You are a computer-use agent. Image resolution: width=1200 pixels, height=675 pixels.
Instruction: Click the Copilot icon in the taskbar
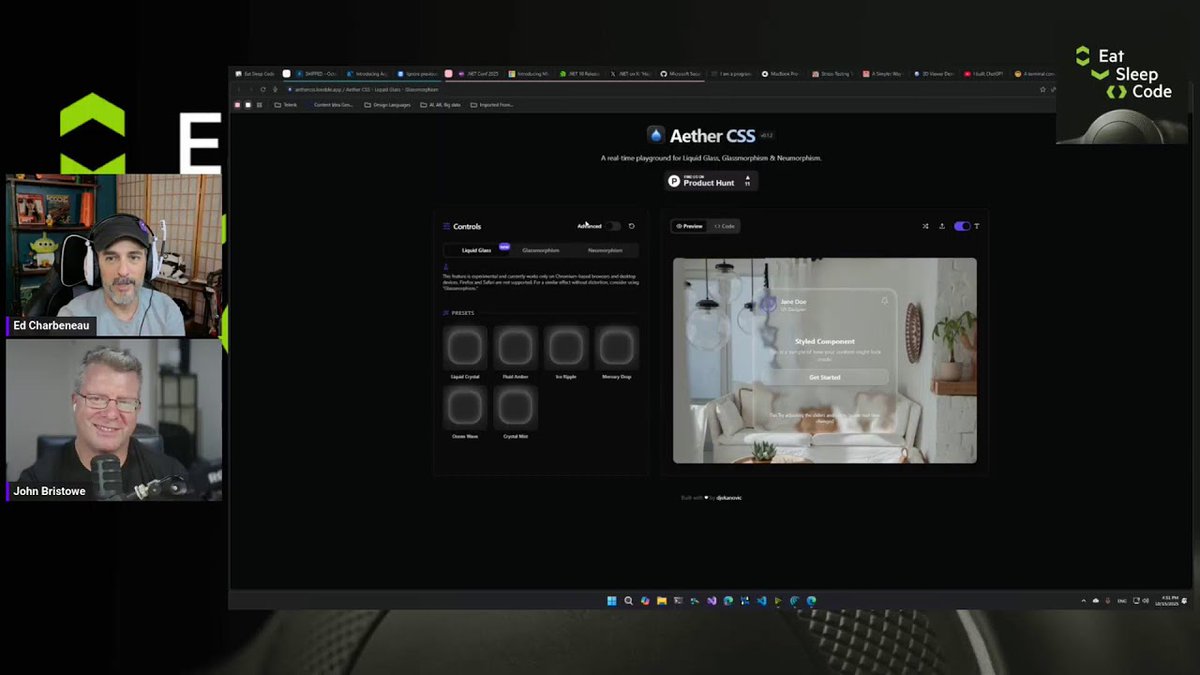click(645, 601)
